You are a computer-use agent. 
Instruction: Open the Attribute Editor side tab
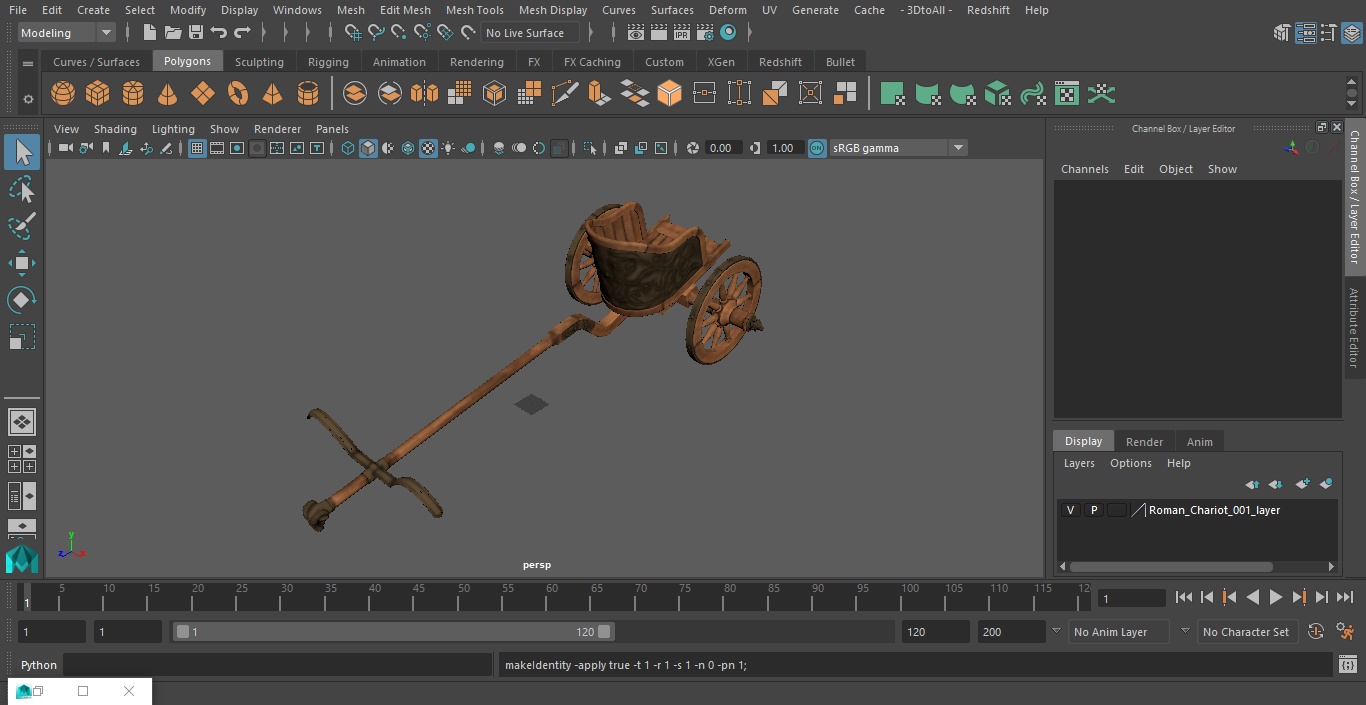pyautogui.click(x=1354, y=328)
